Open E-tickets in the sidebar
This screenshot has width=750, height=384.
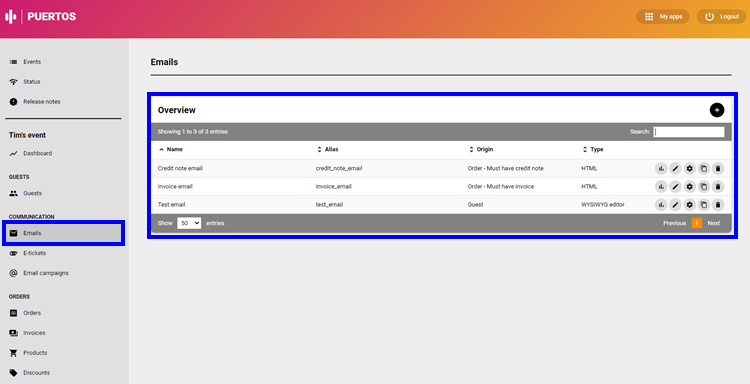pyautogui.click(x=34, y=253)
